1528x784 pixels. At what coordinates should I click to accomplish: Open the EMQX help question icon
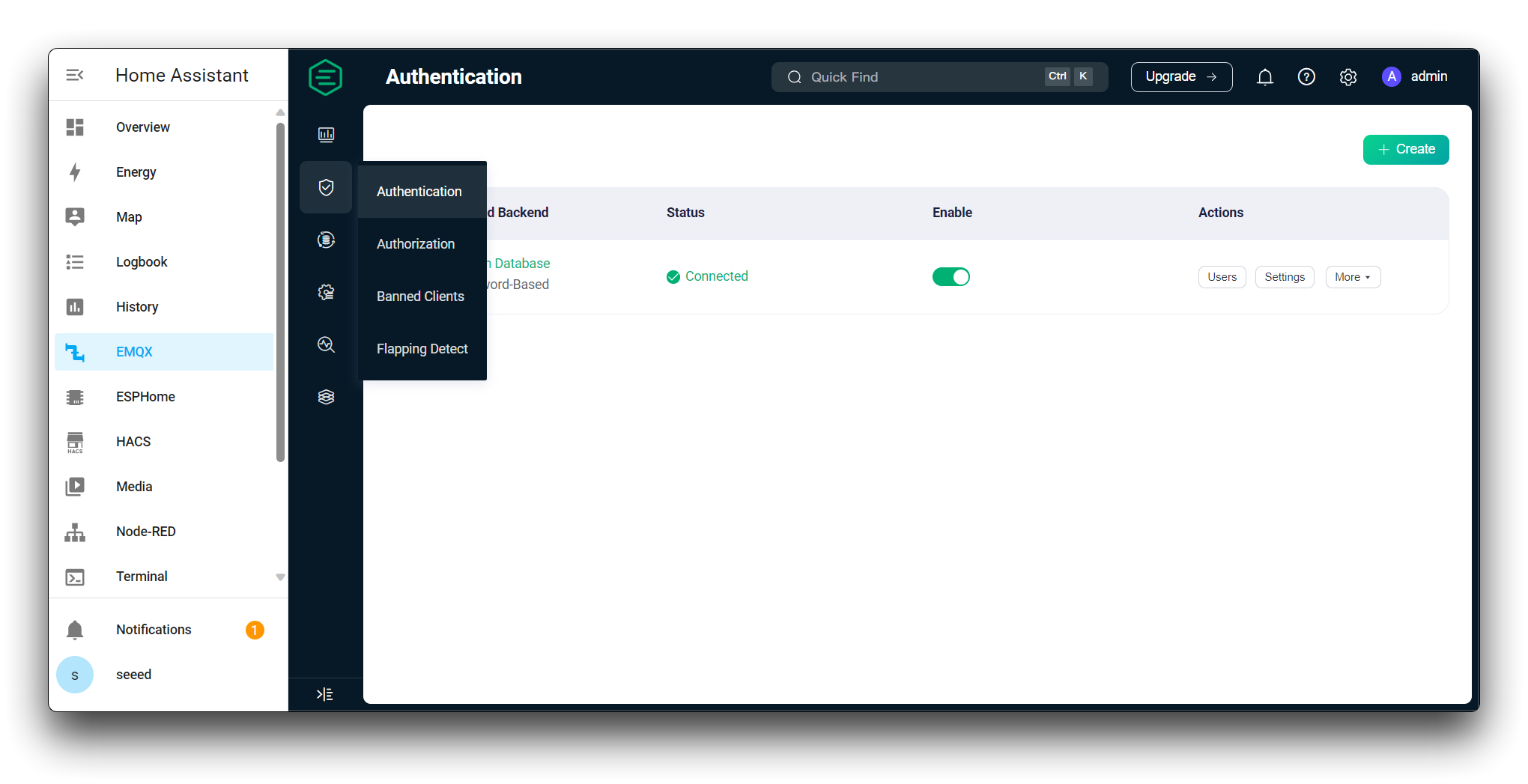(x=1306, y=76)
